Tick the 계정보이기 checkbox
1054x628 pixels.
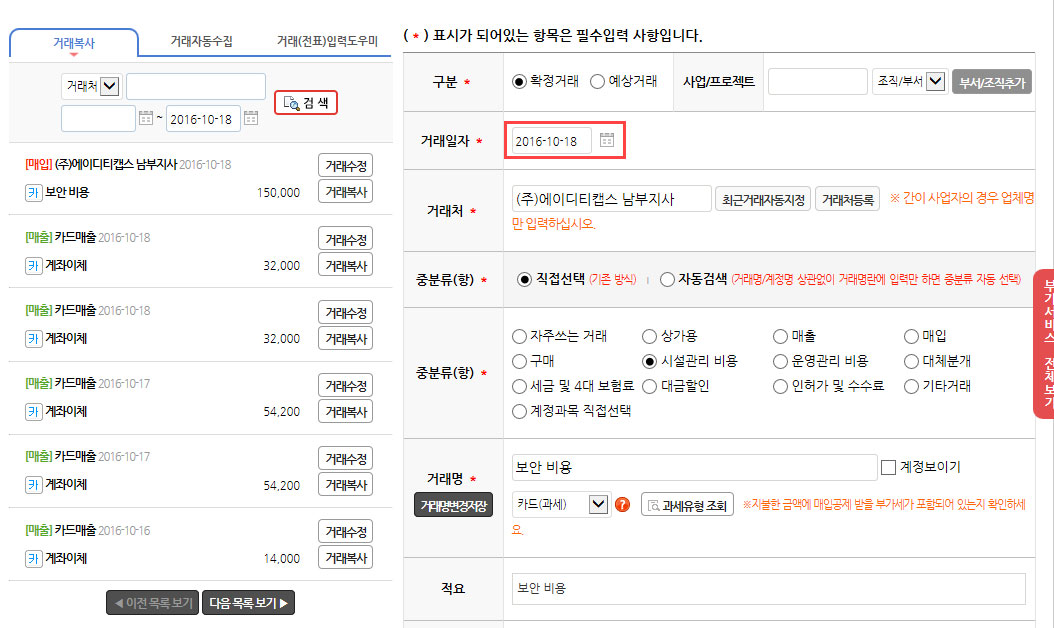coord(888,467)
